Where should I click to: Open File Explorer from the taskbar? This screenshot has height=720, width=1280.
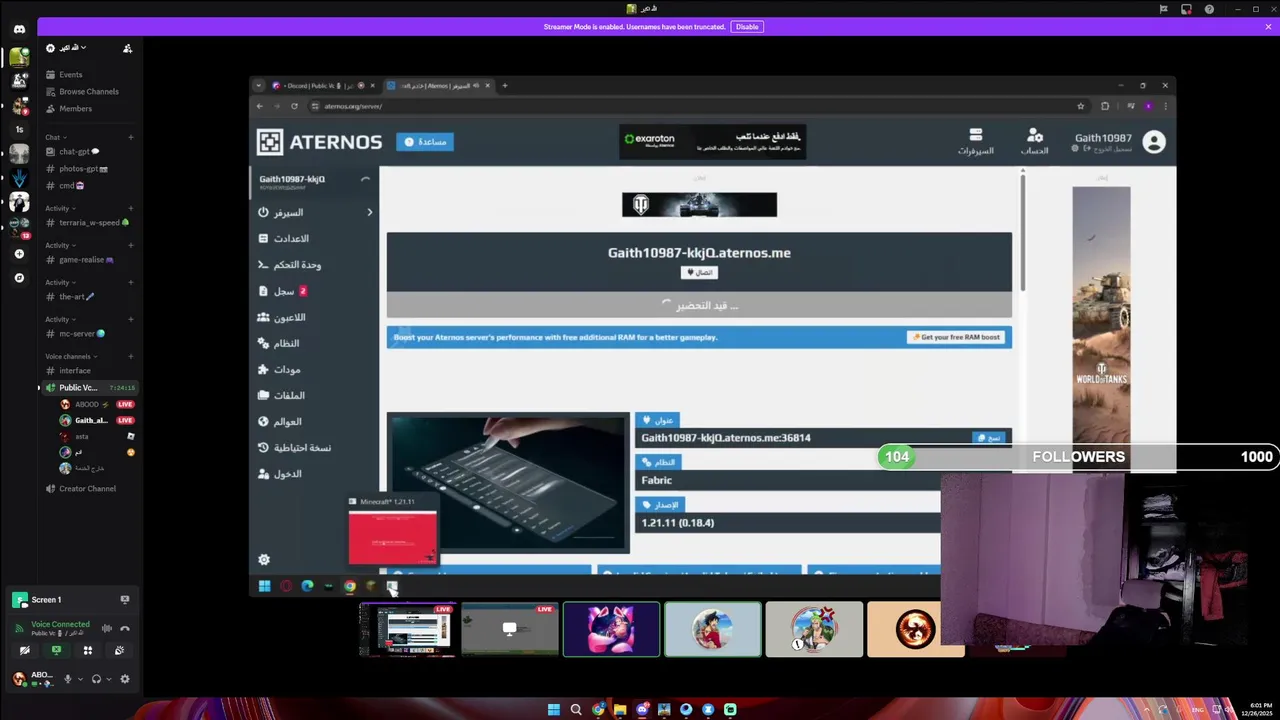pyautogui.click(x=620, y=710)
